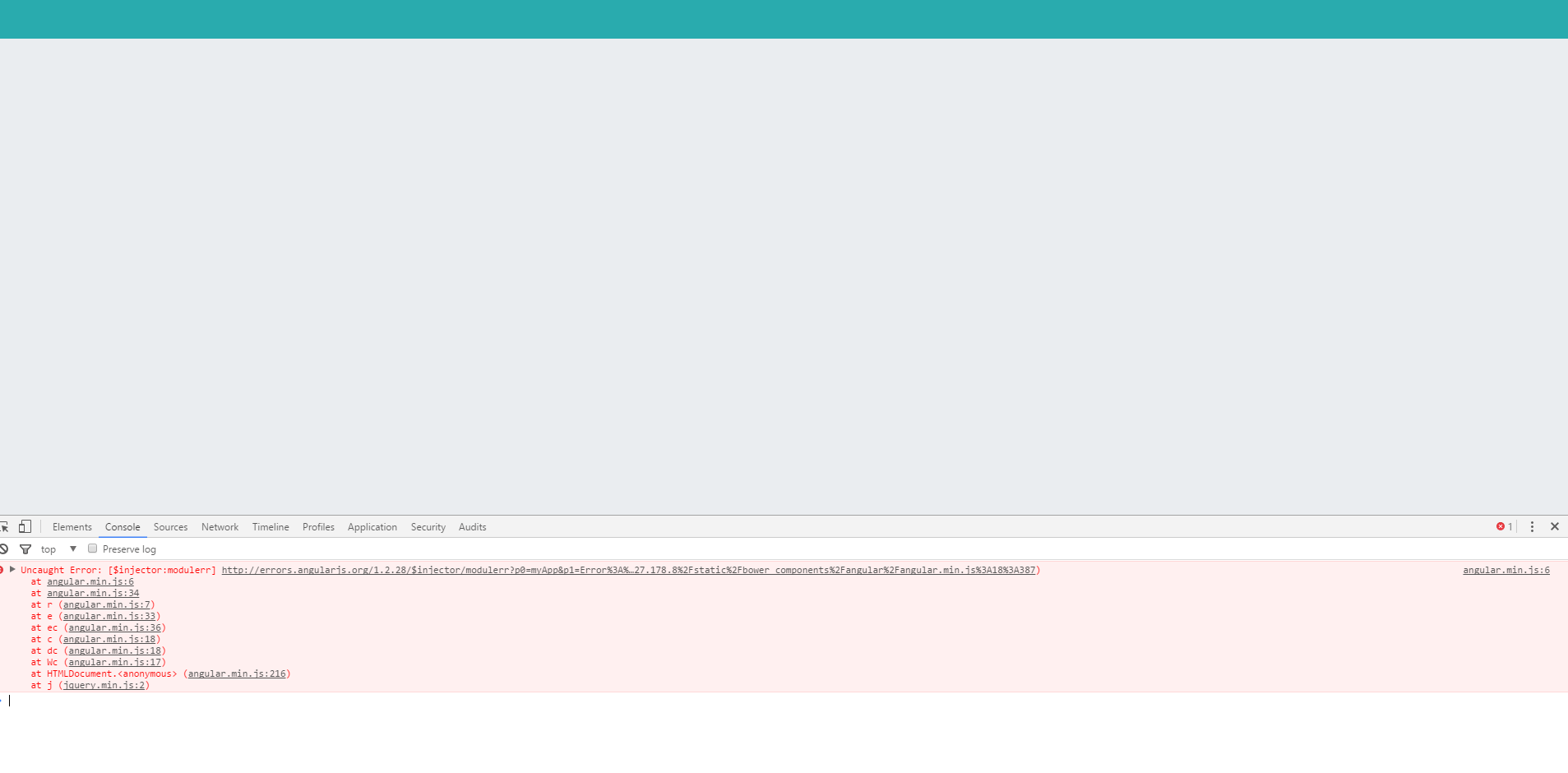This screenshot has width=1568, height=773.
Task: Open the DevTools three-dot customize menu
Action: pyautogui.click(x=1532, y=526)
